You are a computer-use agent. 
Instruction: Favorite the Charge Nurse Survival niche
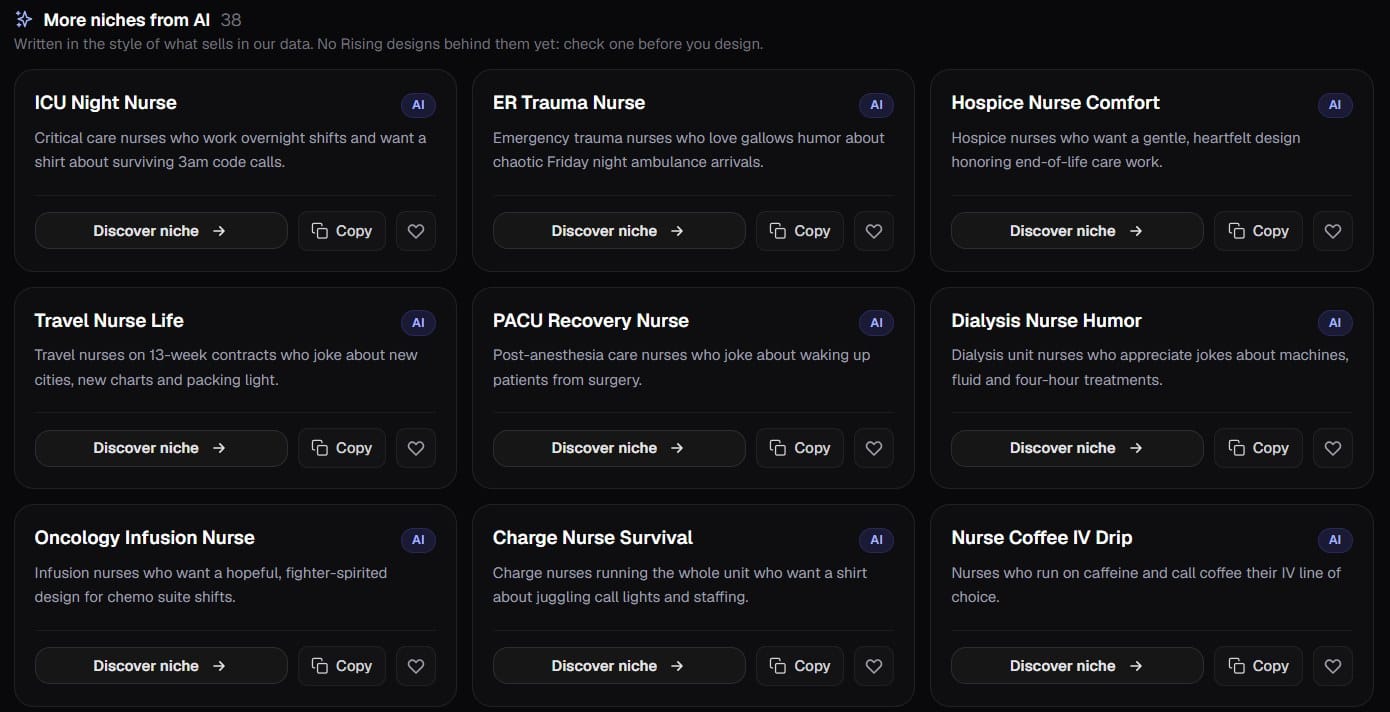pyautogui.click(x=874, y=666)
